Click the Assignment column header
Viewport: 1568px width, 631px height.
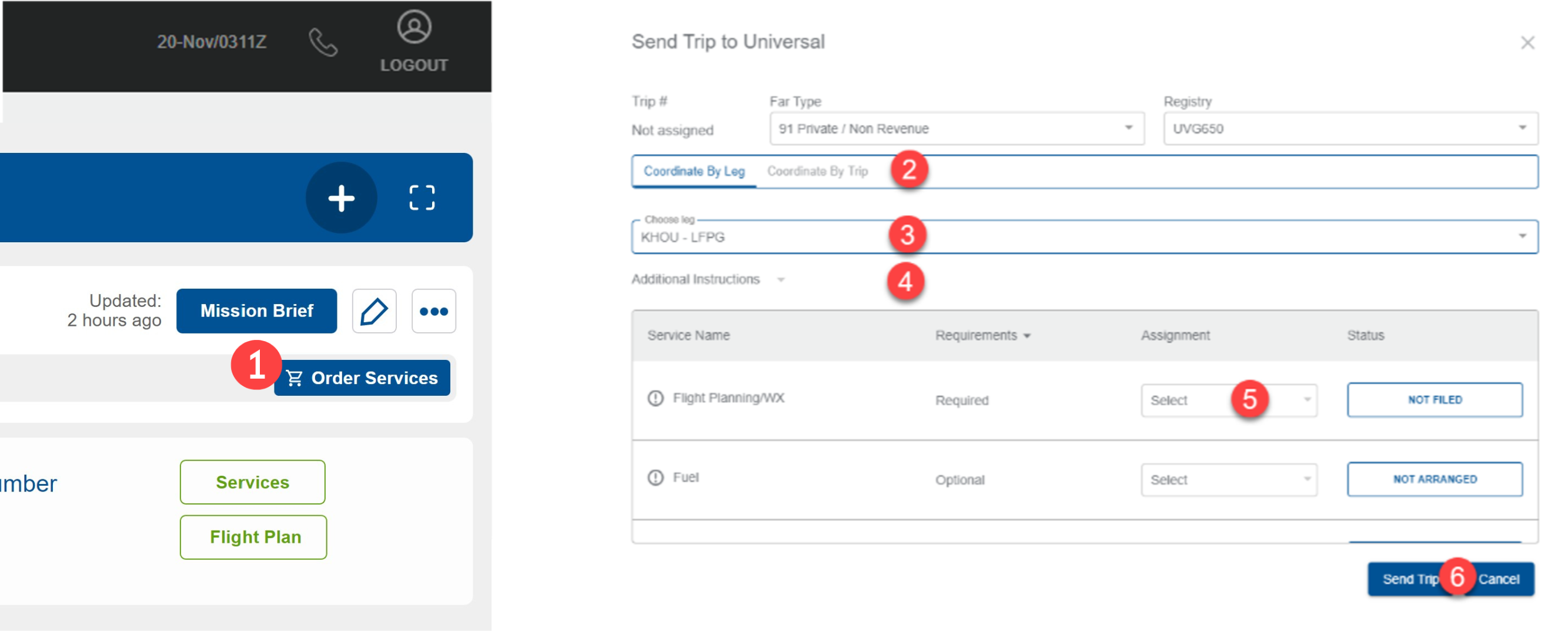pos(1175,336)
